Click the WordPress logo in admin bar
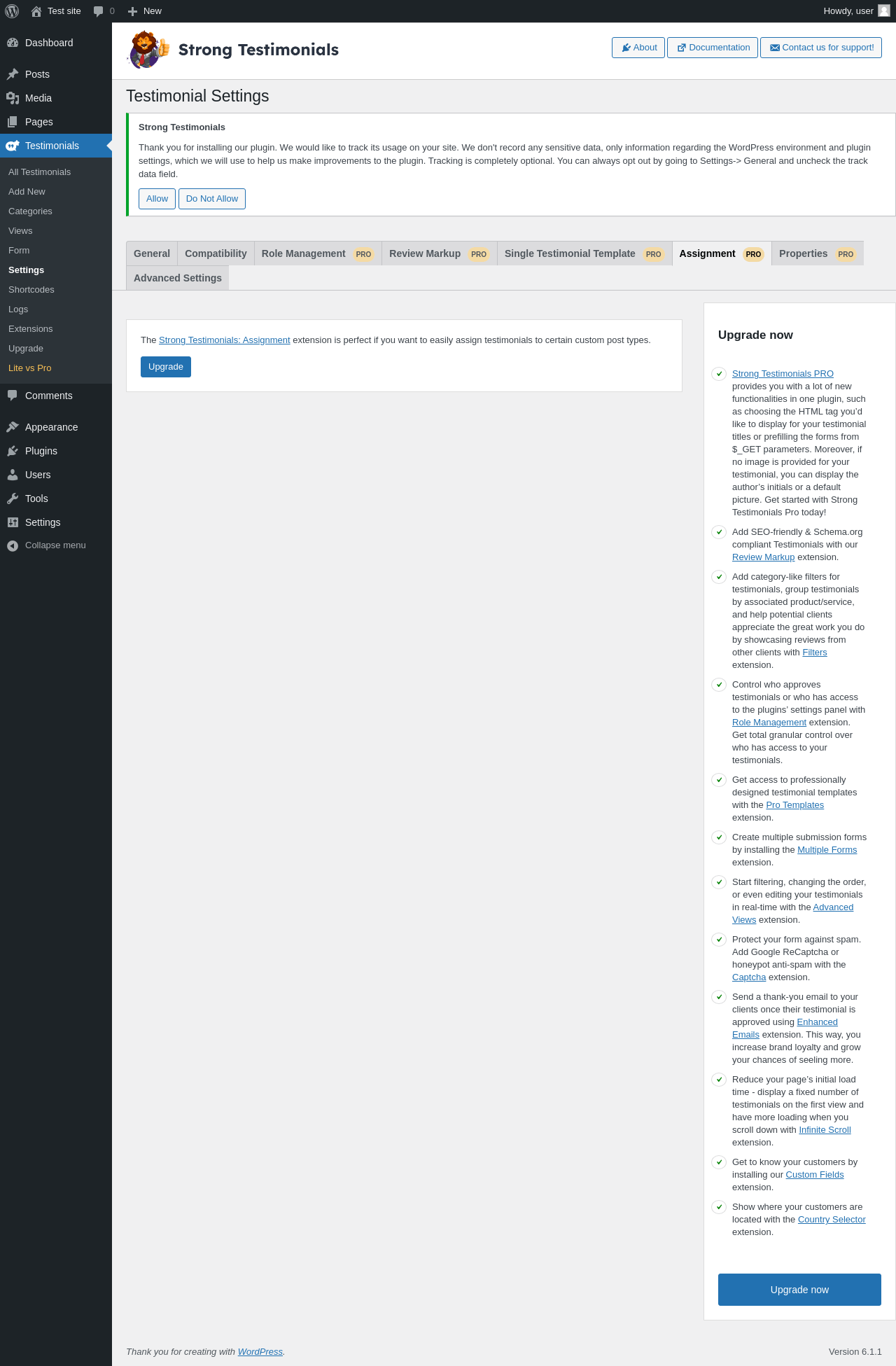Viewport: 896px width, 1366px height. (x=12, y=11)
